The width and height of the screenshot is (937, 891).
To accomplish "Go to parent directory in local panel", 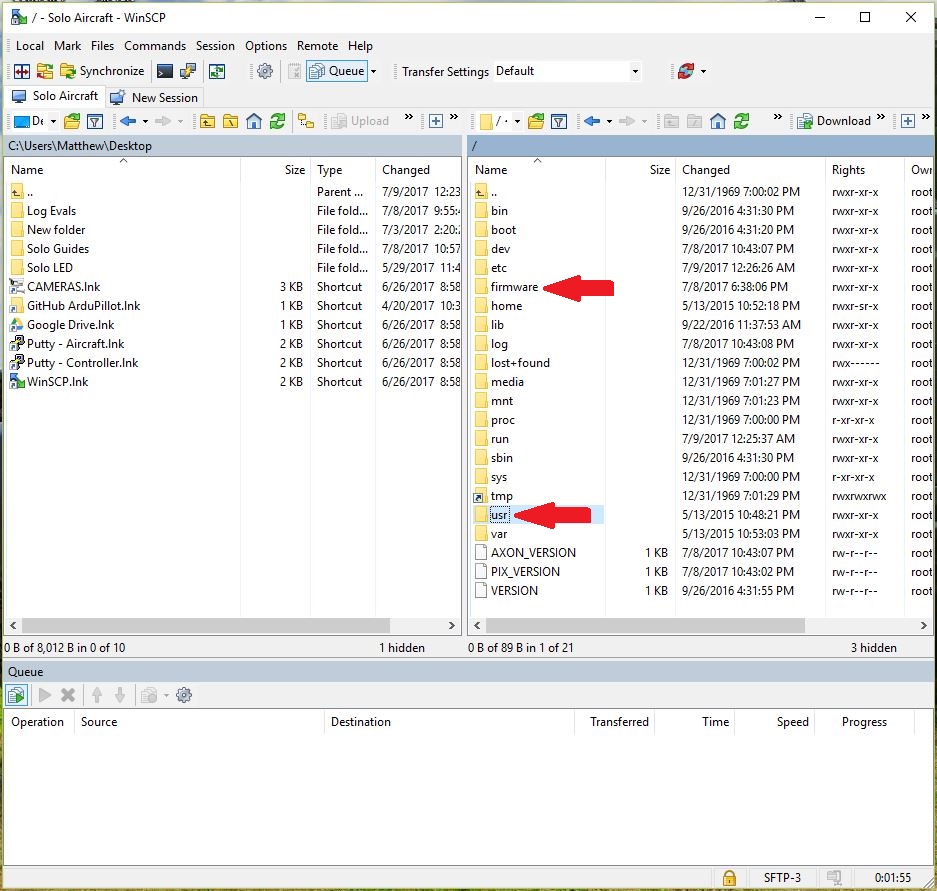I will point(210,120).
